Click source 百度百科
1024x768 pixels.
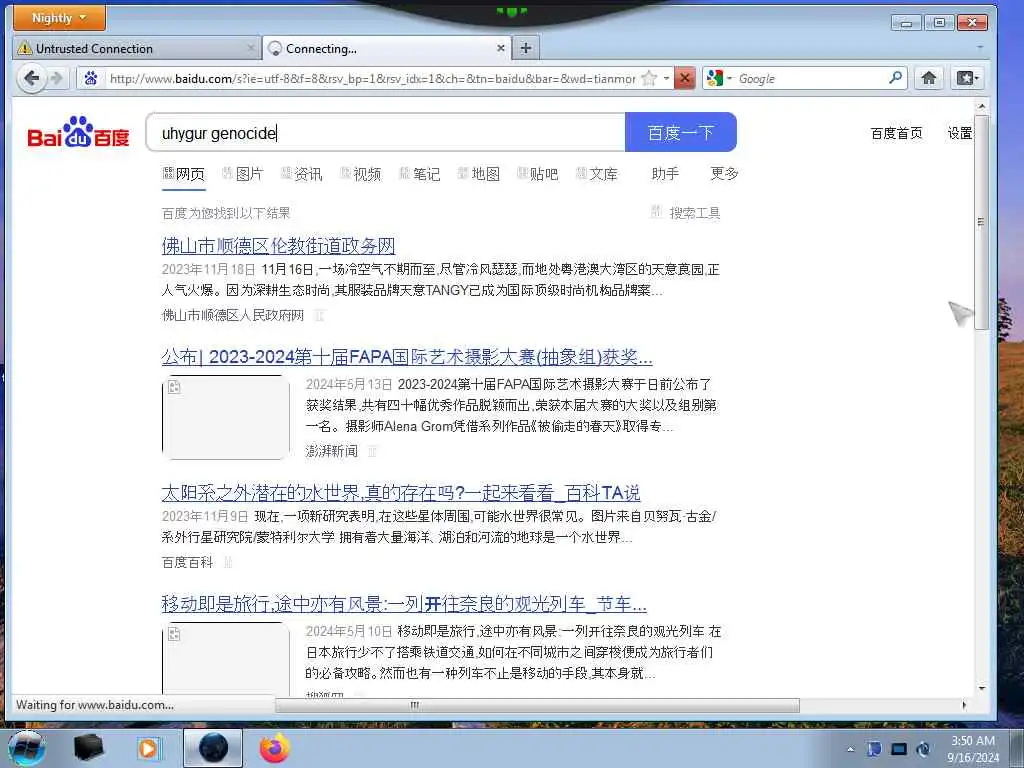pos(187,562)
